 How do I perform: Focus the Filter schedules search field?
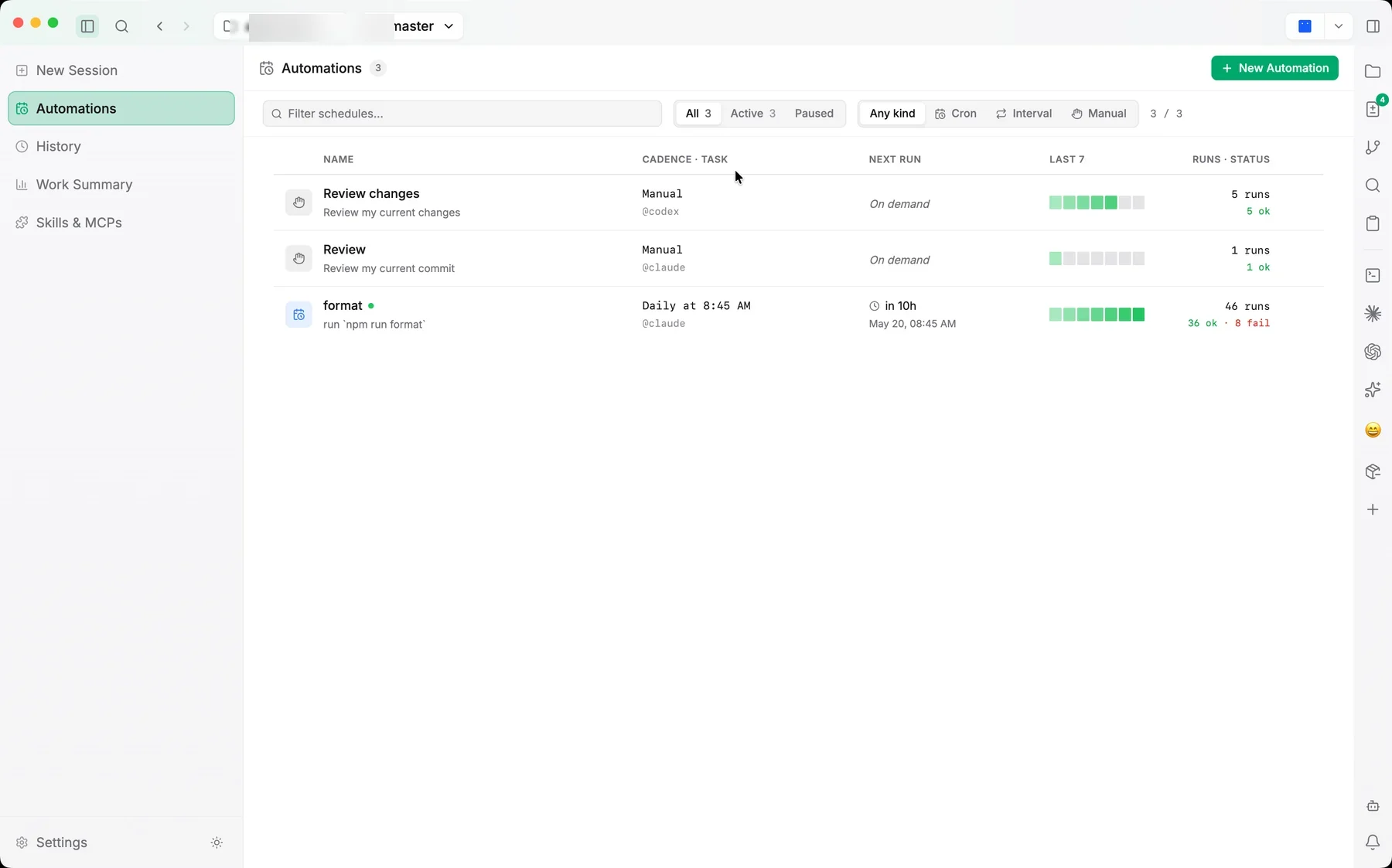click(462, 114)
